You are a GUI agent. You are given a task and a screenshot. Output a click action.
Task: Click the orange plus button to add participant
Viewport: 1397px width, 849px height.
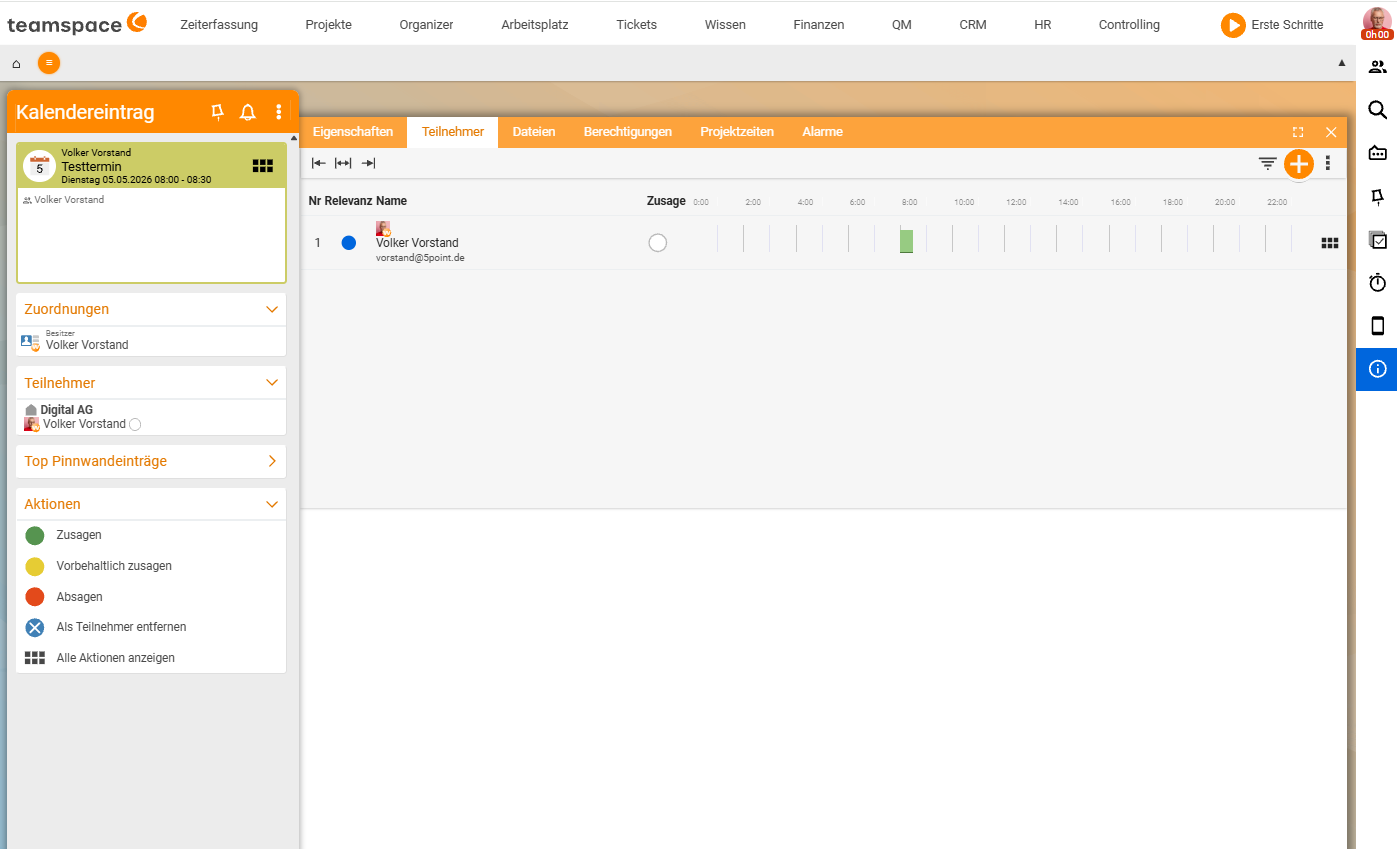1298,164
